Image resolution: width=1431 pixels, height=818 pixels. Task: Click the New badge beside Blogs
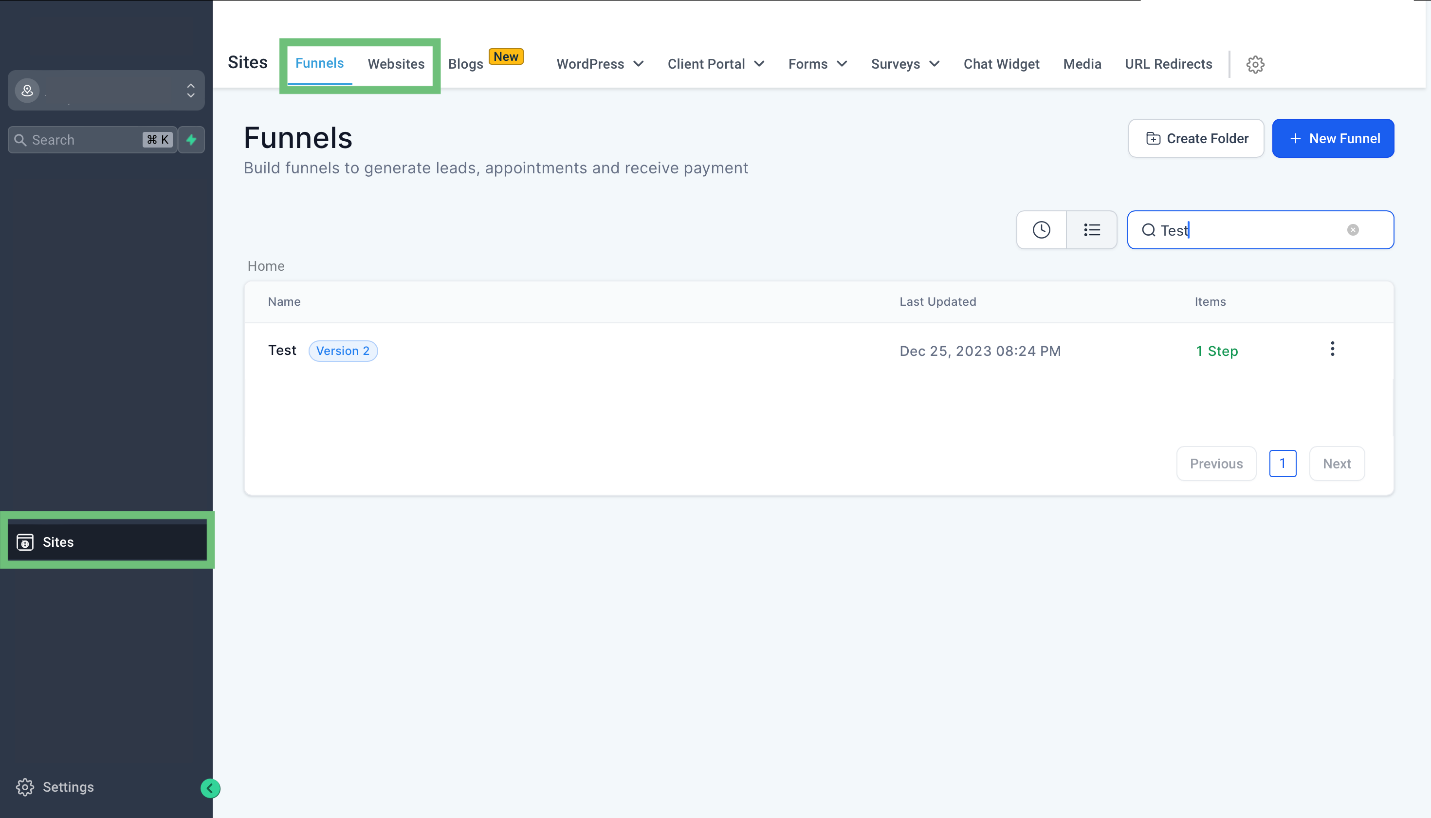tap(506, 57)
